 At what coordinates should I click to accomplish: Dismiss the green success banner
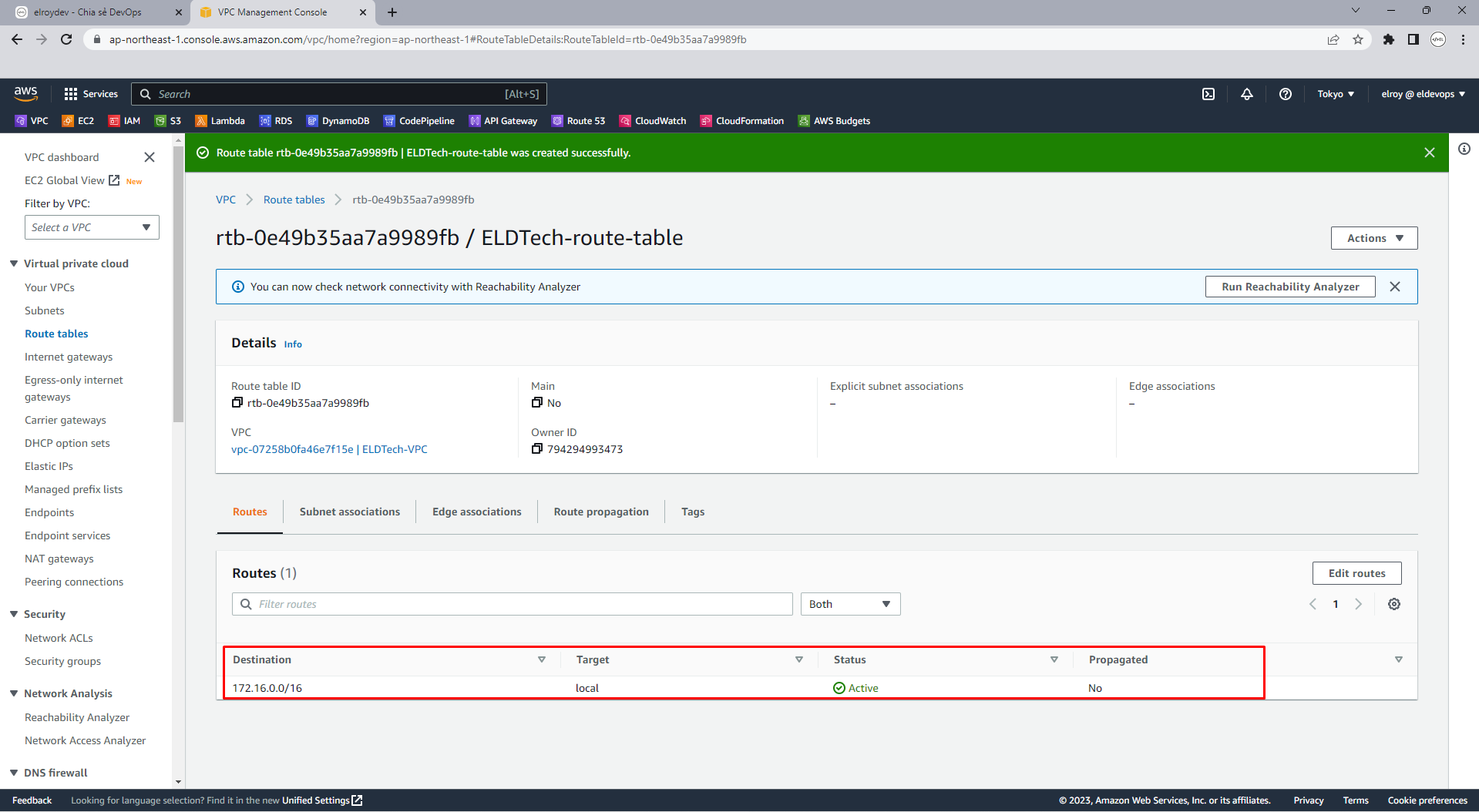click(x=1430, y=153)
